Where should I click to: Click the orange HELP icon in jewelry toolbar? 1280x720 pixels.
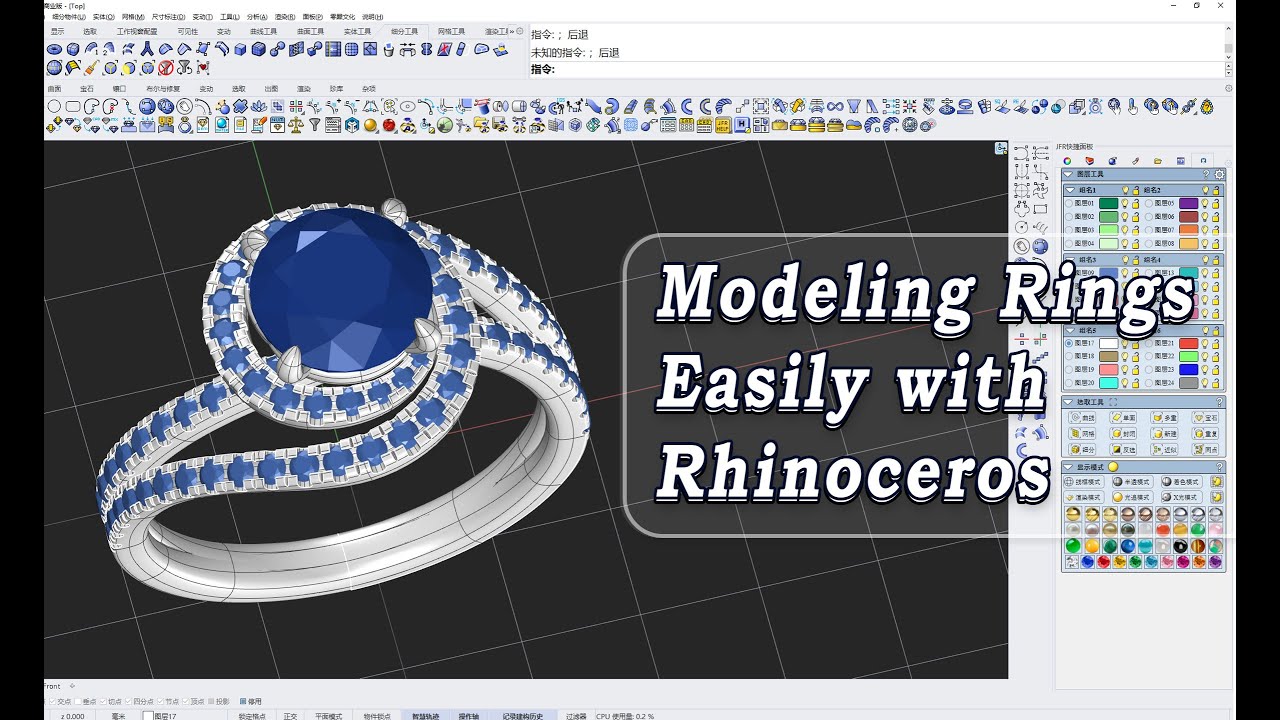pos(722,125)
